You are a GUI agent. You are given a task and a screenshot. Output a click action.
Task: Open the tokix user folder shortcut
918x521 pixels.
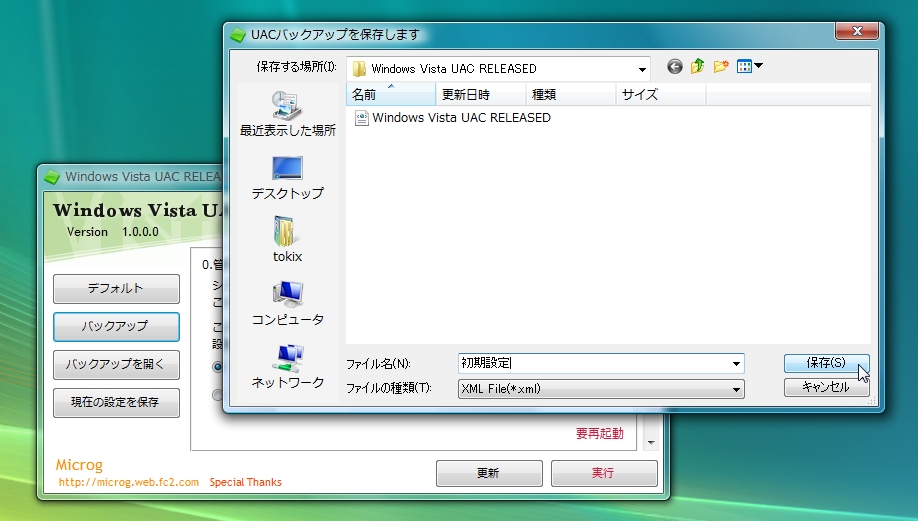point(287,240)
